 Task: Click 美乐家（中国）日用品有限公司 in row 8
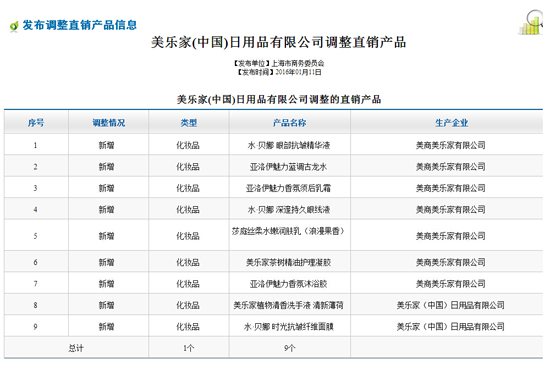451,305
